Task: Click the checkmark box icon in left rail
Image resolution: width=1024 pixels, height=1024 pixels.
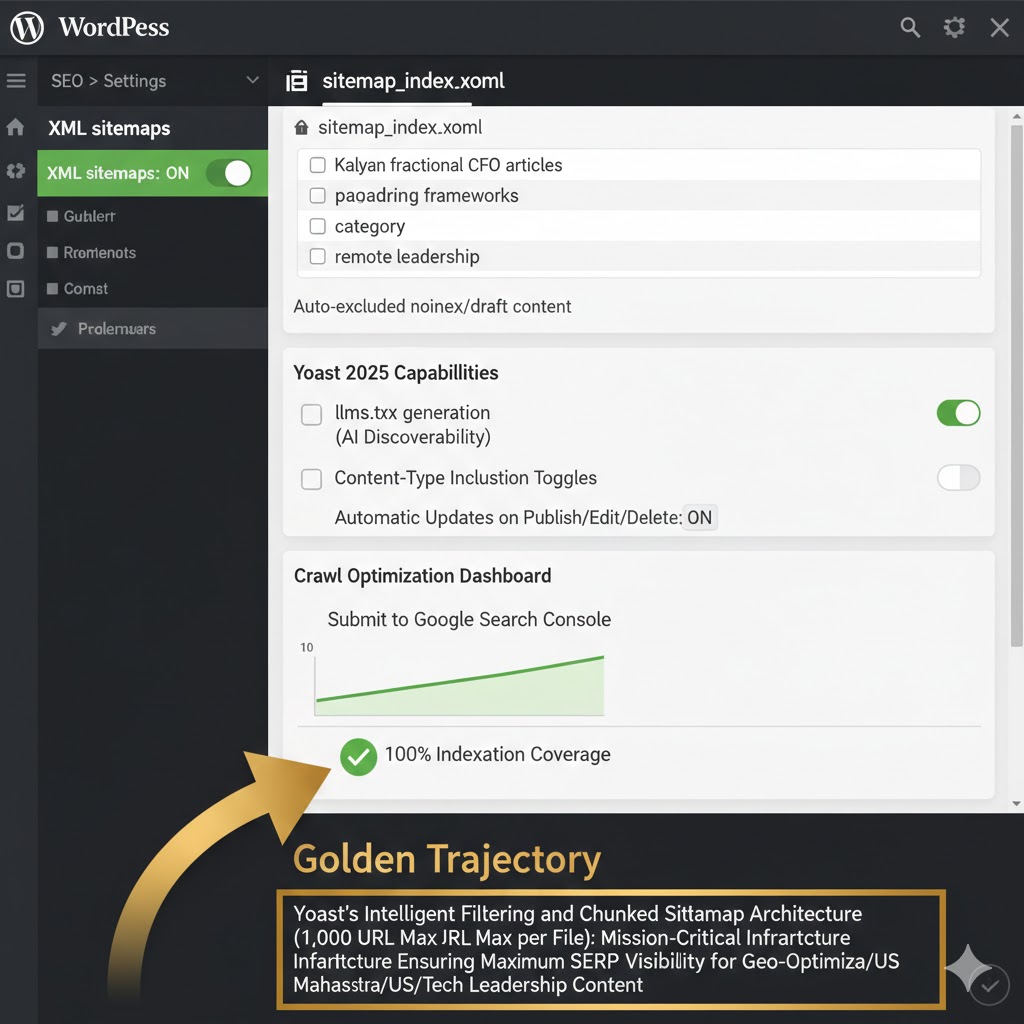Action: tap(16, 213)
